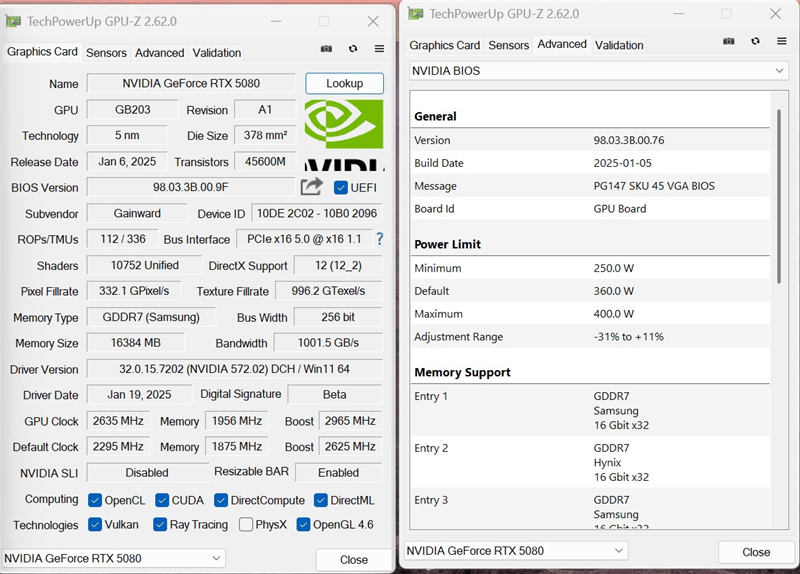This screenshot has width=800, height=574.
Task: Click the vertical scrollbar in Advanced window
Action: coord(779,196)
